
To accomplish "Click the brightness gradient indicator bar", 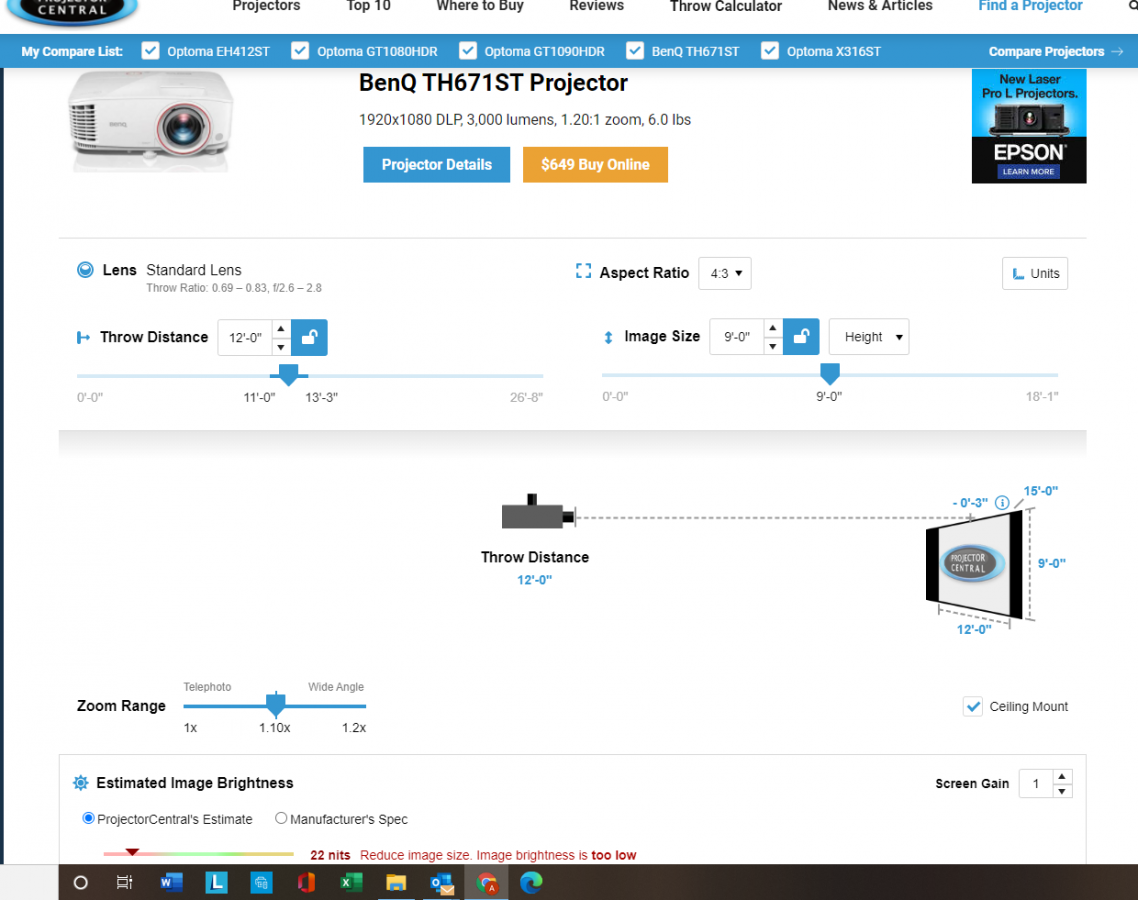I will pyautogui.click(x=198, y=854).
